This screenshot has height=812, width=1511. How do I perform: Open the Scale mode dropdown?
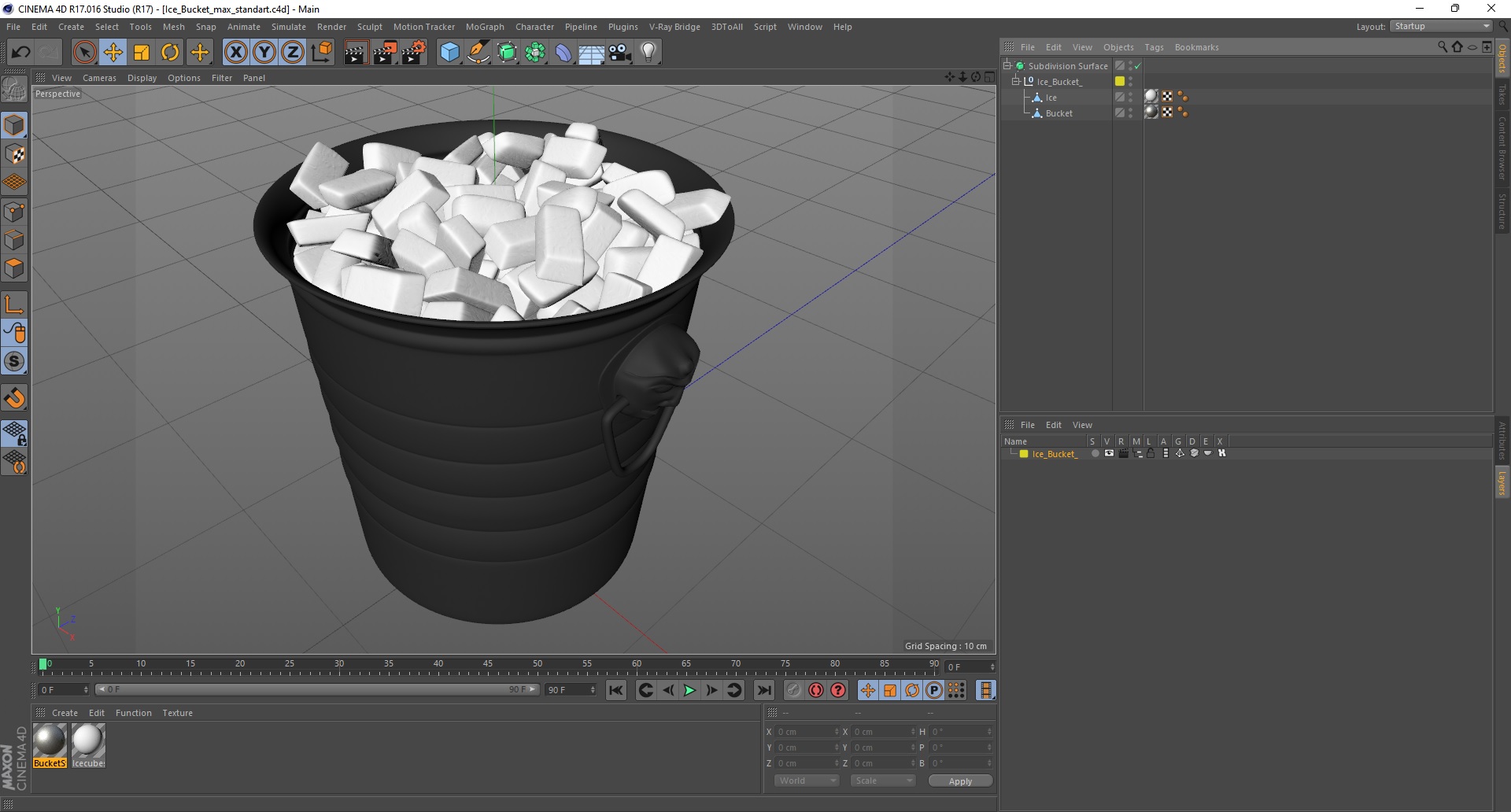[x=883, y=781]
